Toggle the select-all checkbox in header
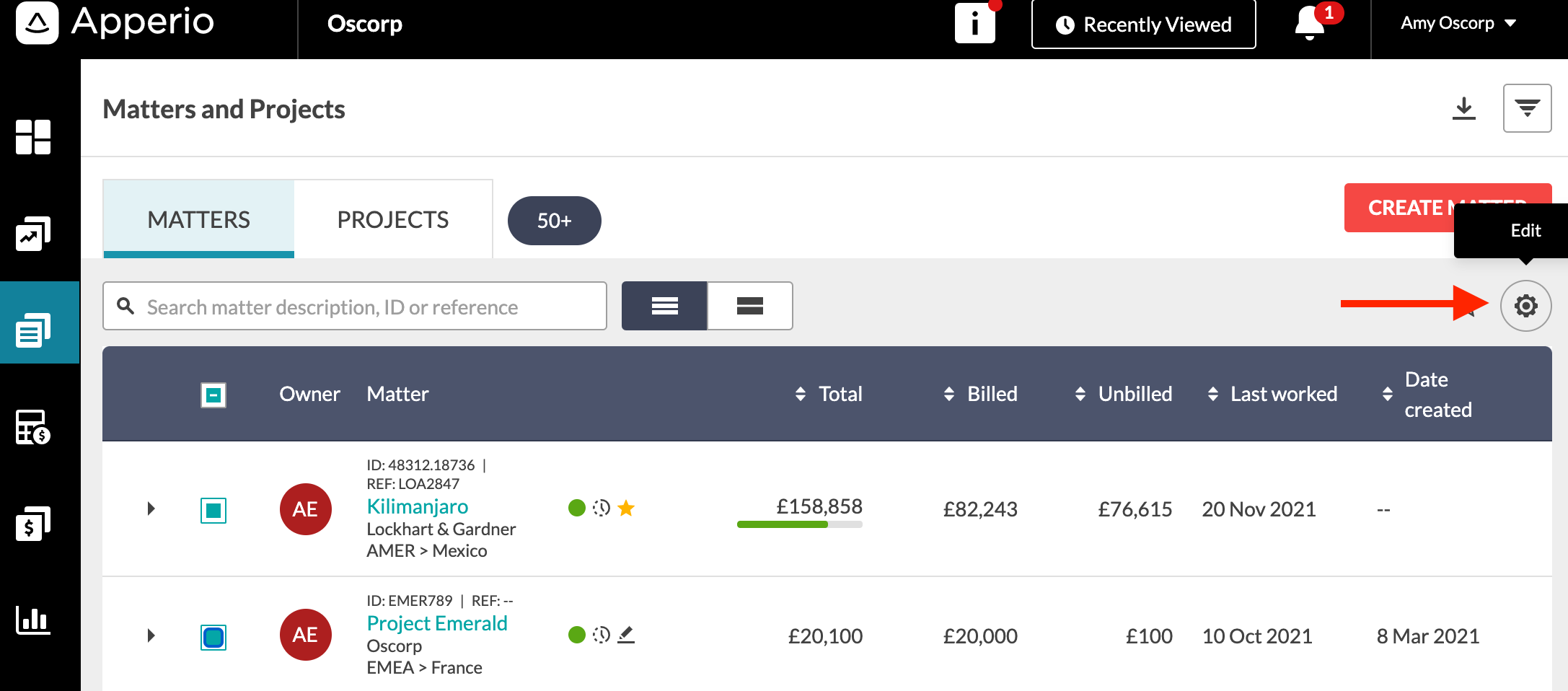 click(x=213, y=395)
